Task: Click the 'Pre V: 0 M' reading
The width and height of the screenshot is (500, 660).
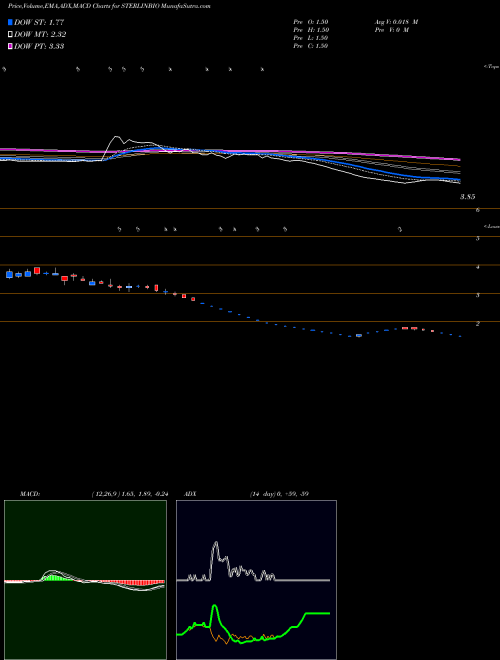Action: [391, 30]
